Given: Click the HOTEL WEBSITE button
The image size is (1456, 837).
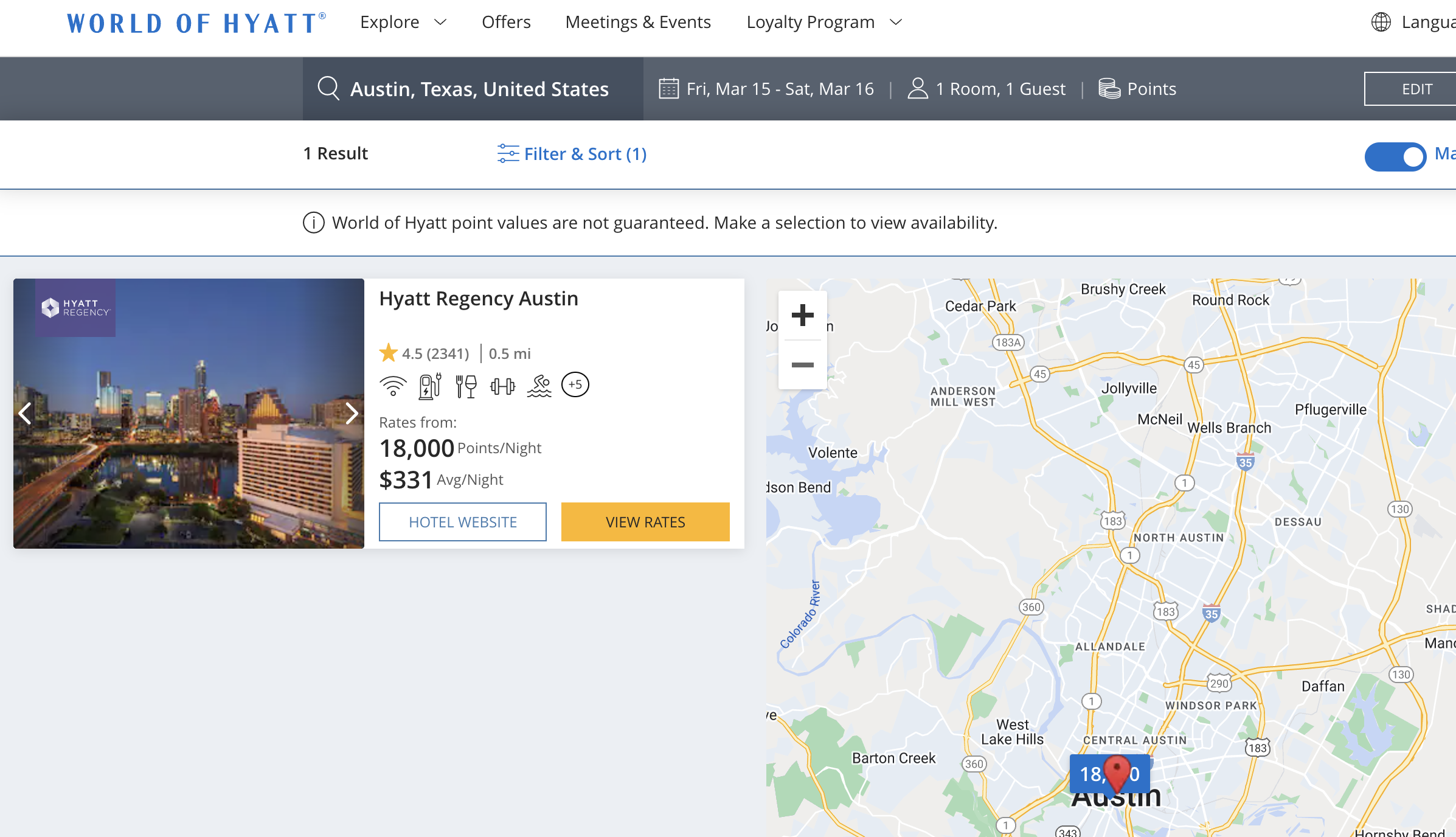Looking at the screenshot, I should [463, 522].
